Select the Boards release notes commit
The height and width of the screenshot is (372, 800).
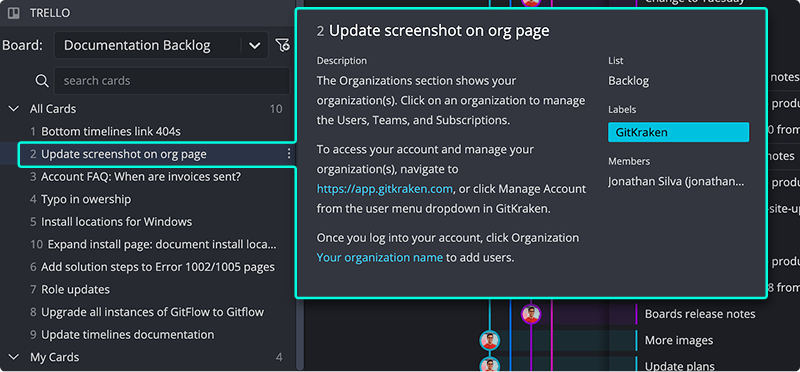point(700,314)
